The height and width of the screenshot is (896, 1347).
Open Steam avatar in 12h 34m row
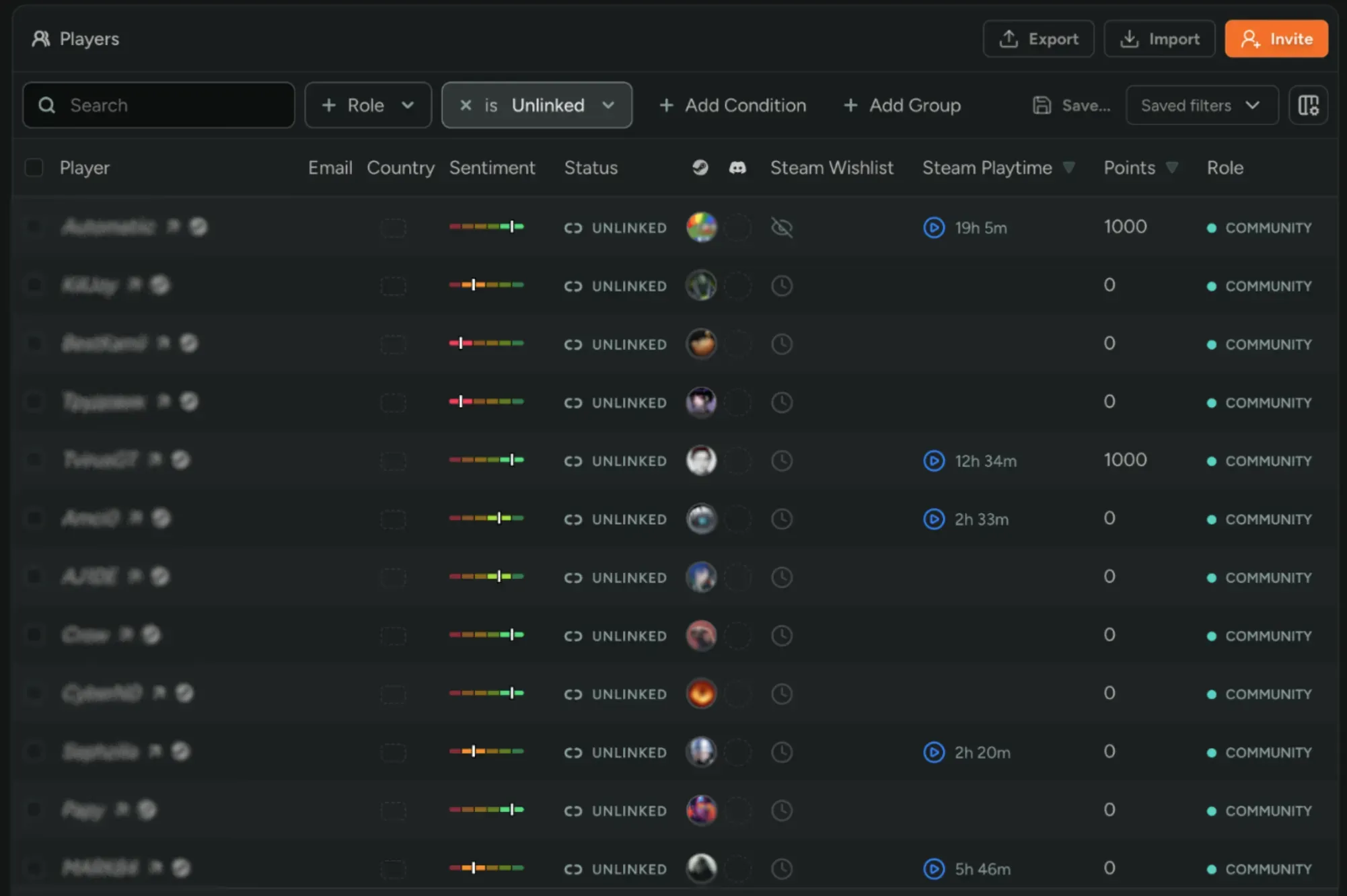(x=701, y=461)
